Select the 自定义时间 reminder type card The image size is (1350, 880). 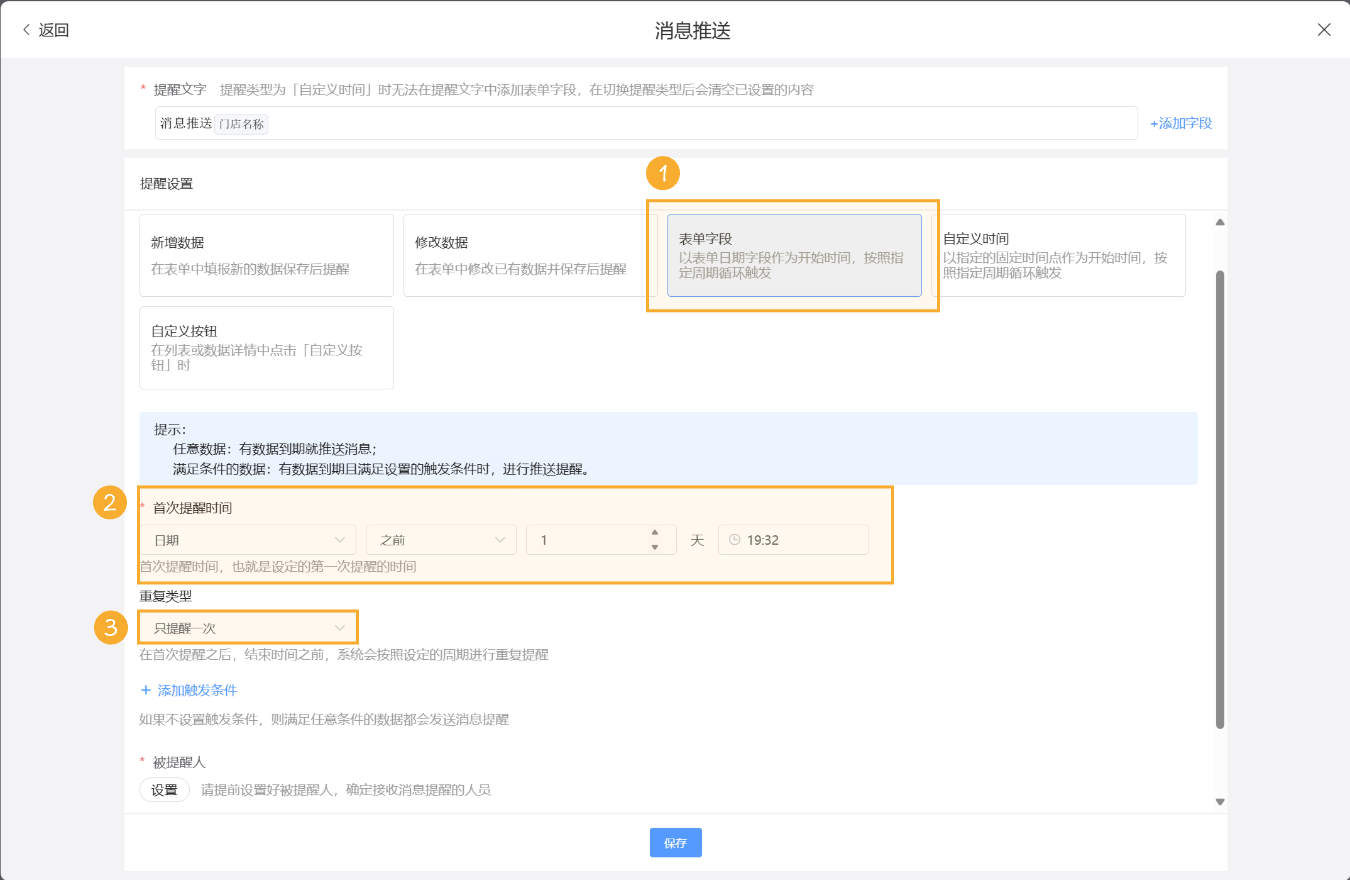1060,256
